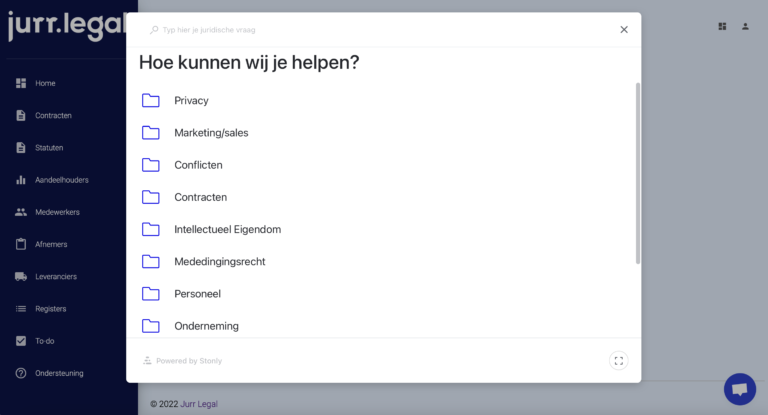Click the help dialog vertical scrollbar

(638, 173)
